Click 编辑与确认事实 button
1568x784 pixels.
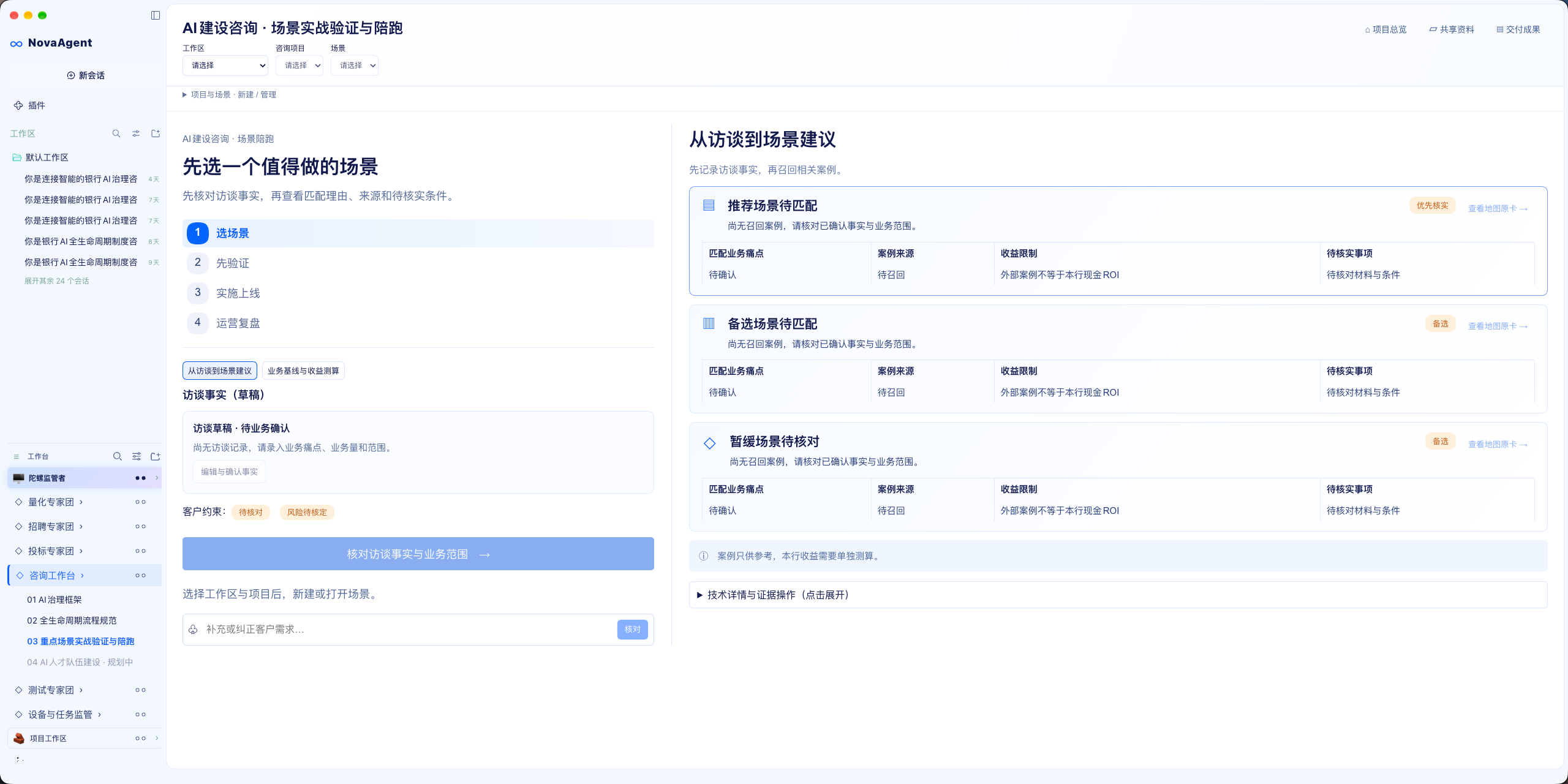(230, 472)
